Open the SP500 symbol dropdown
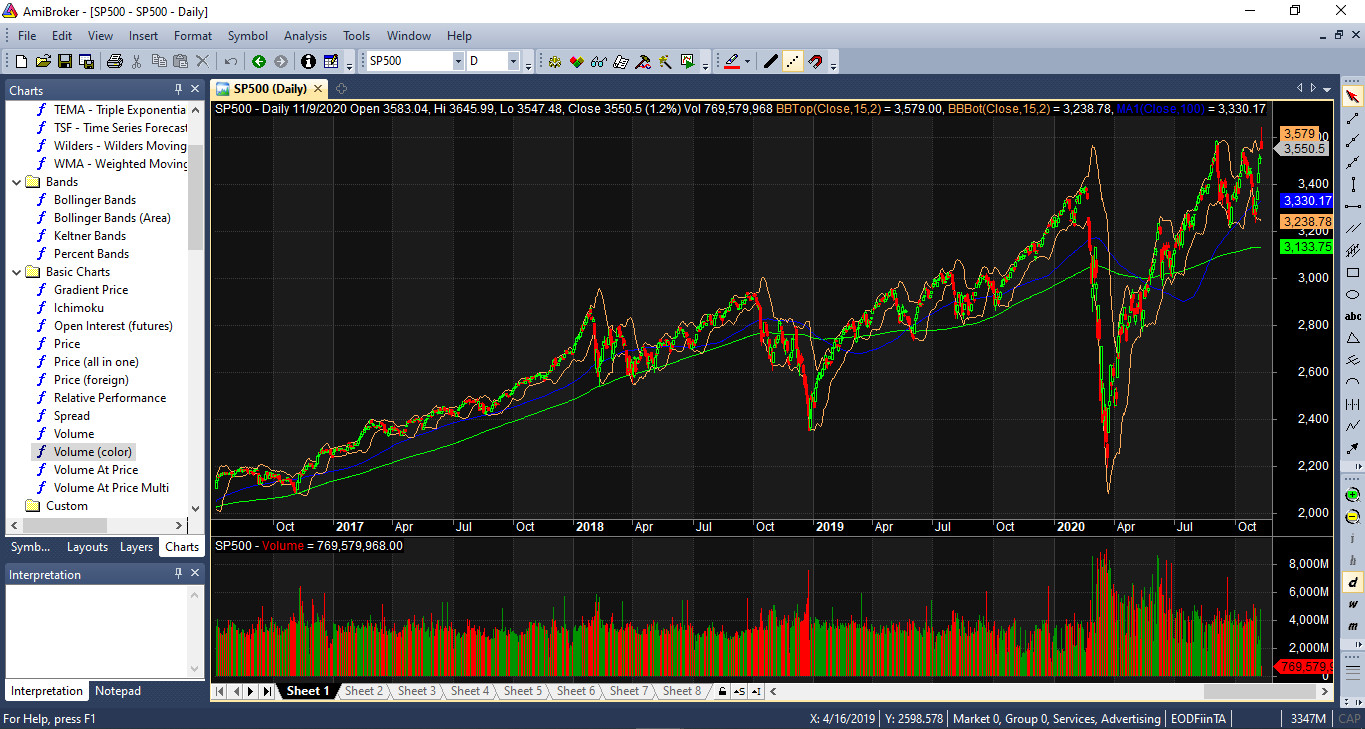The image size is (1365, 729). click(458, 62)
